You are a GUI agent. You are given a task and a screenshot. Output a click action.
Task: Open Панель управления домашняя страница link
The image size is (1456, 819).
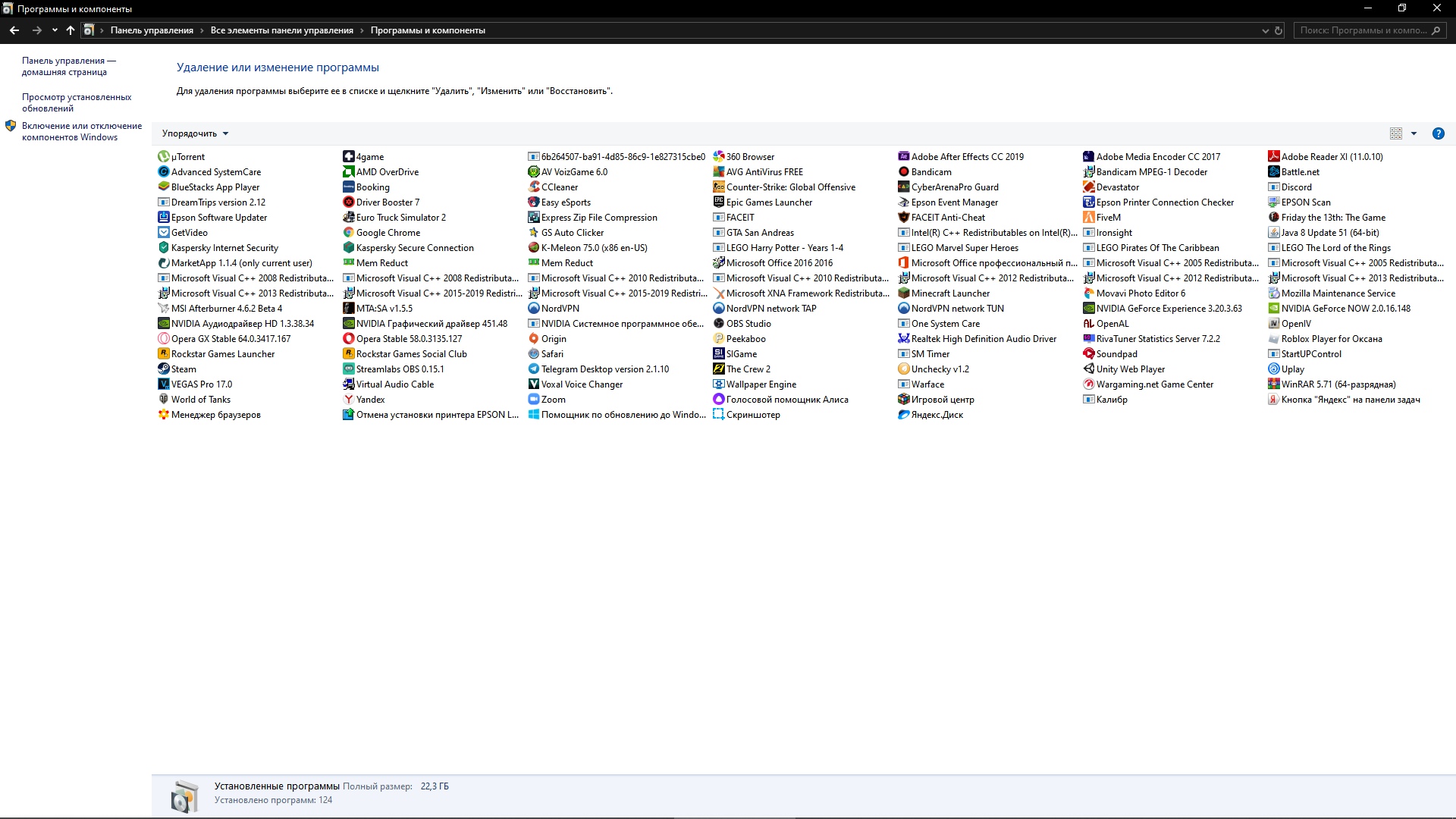tap(68, 66)
